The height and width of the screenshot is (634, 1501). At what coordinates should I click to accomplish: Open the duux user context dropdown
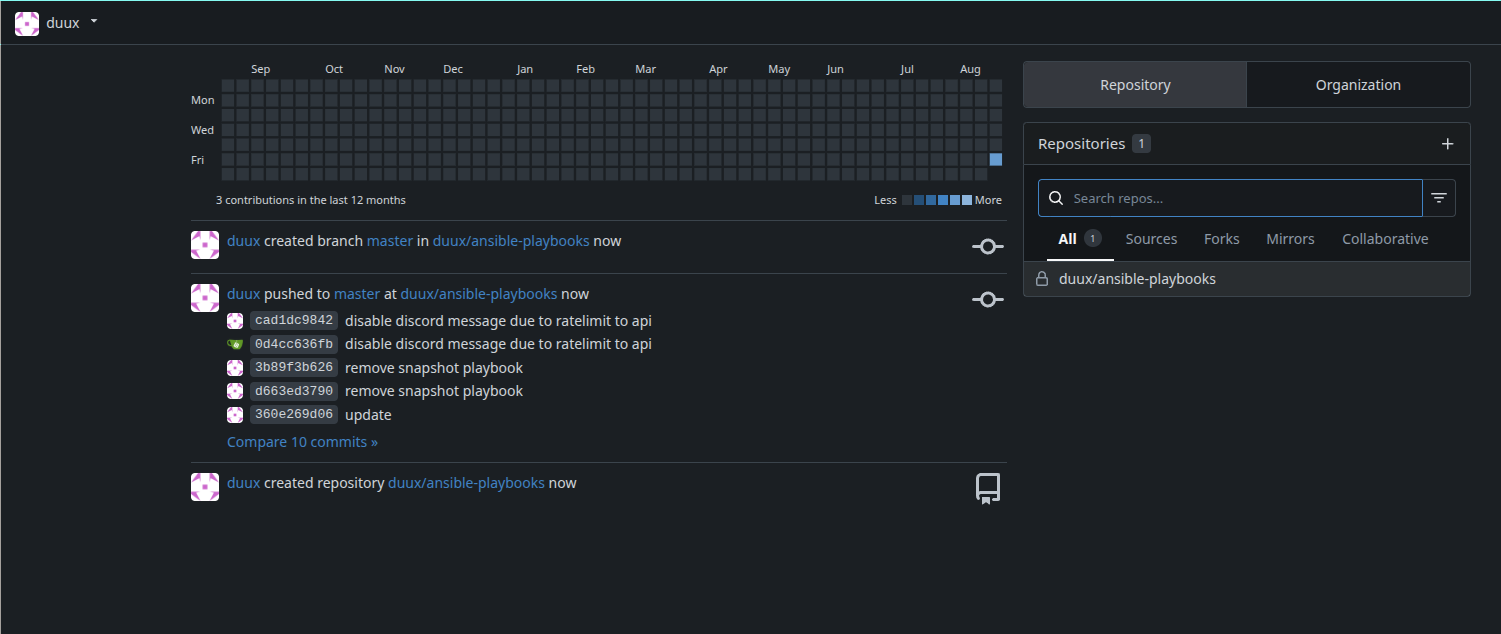click(57, 23)
